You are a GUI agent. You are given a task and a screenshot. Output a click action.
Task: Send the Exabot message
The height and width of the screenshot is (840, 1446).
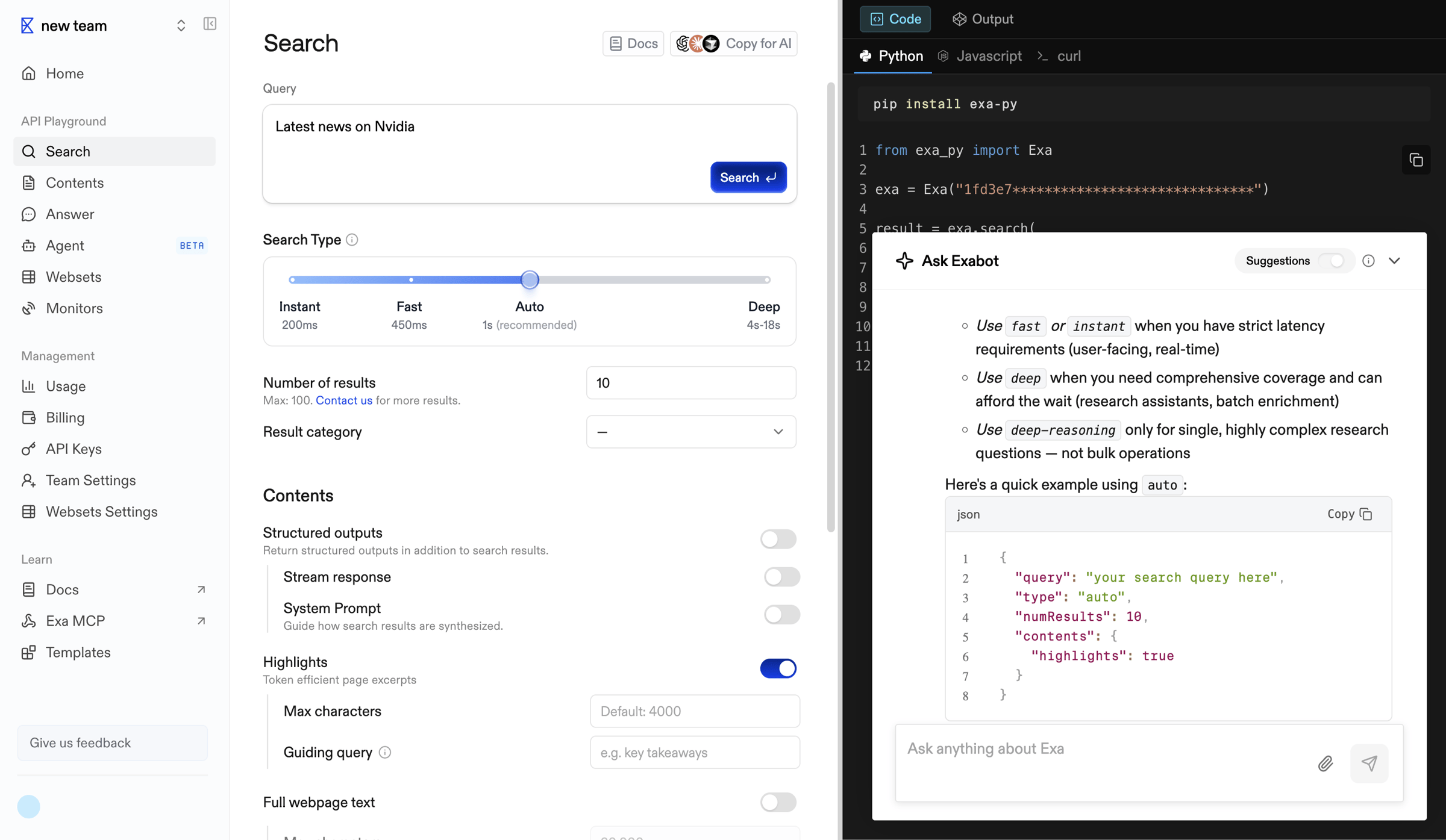click(1369, 764)
